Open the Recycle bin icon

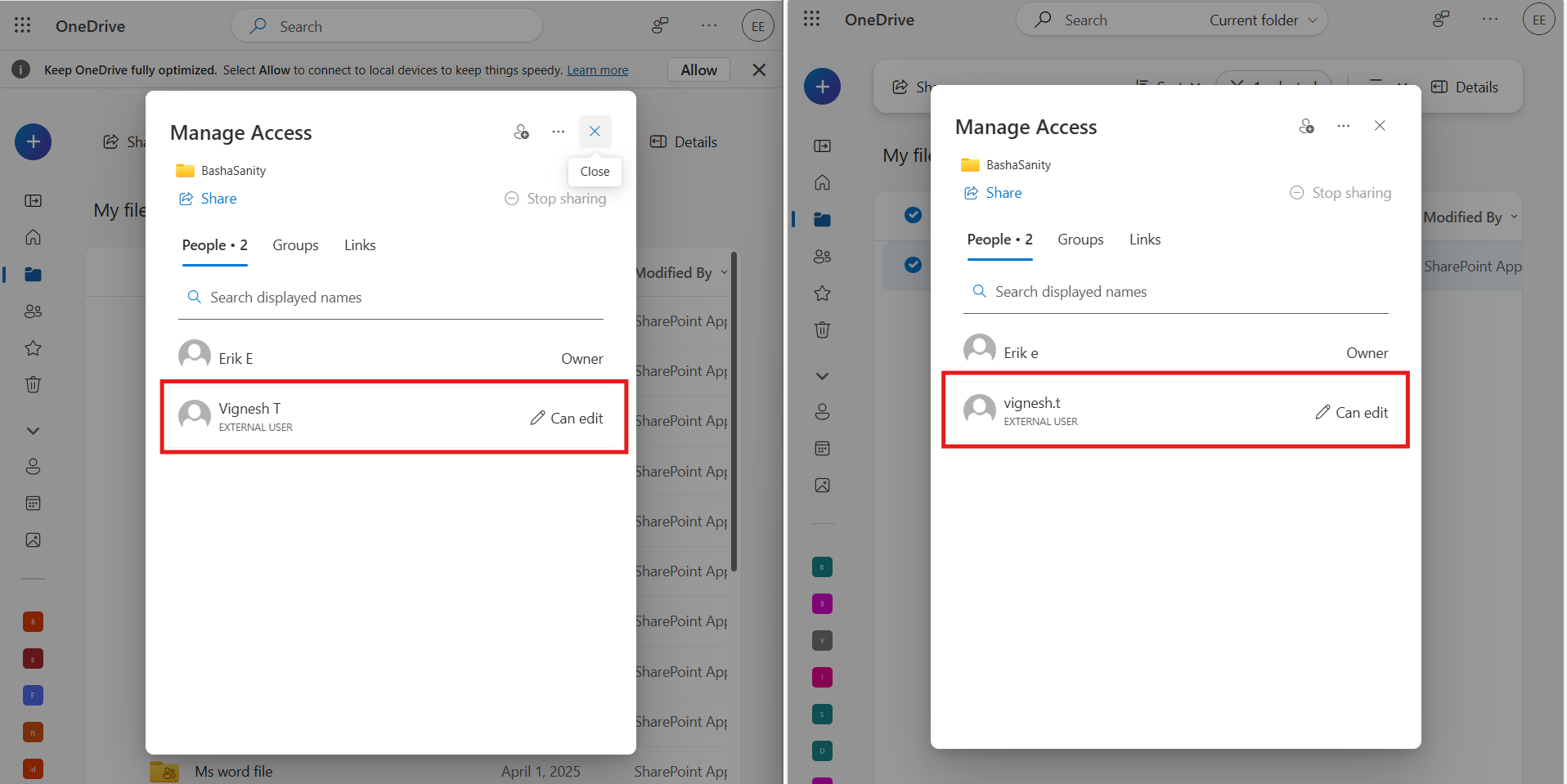coord(33,384)
